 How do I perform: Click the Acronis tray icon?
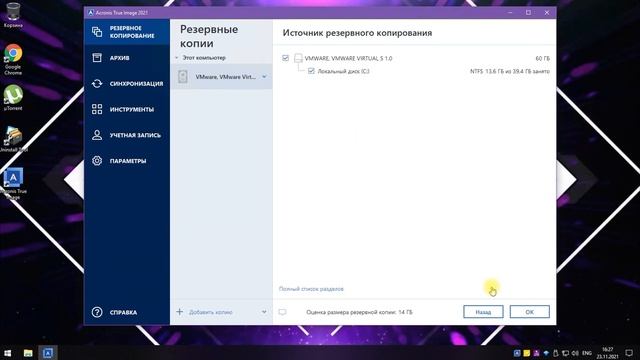517,353
